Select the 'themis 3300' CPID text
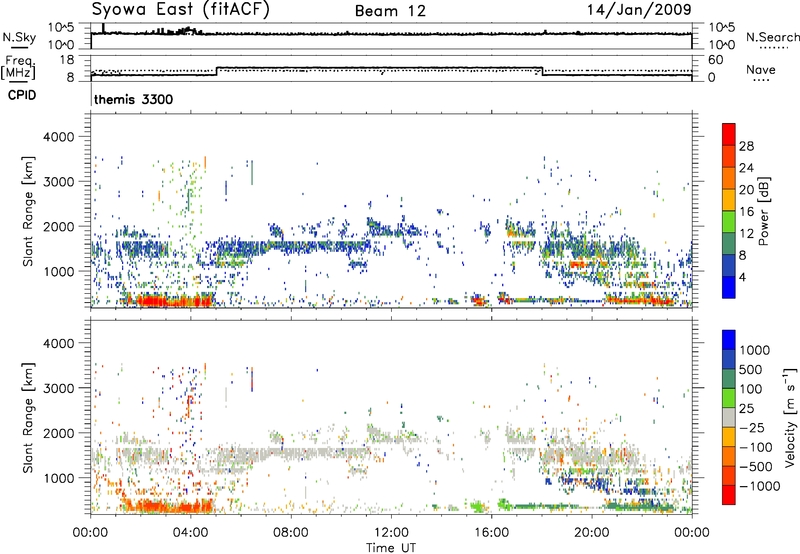The image size is (800, 554). point(134,99)
